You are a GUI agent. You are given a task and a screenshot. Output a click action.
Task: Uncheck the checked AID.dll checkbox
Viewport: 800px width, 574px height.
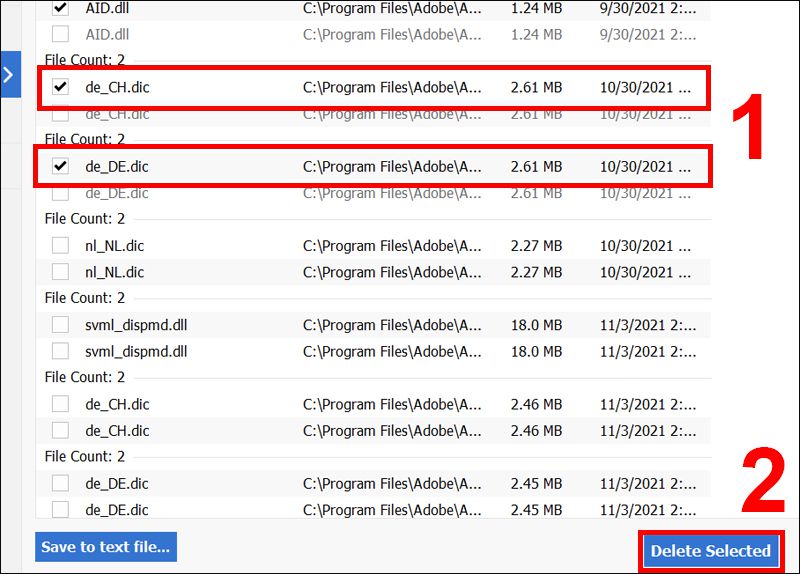click(x=61, y=8)
